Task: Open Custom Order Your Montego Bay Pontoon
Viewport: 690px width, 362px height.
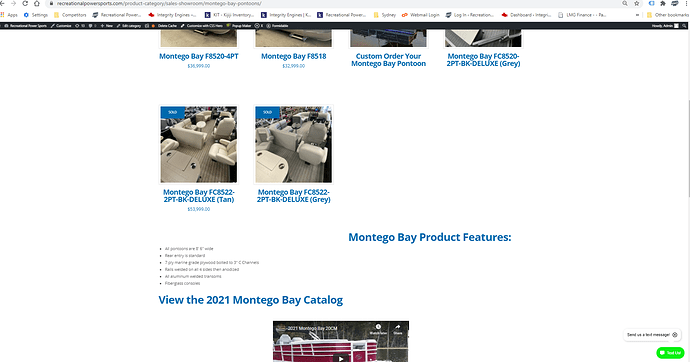Action: point(389,60)
